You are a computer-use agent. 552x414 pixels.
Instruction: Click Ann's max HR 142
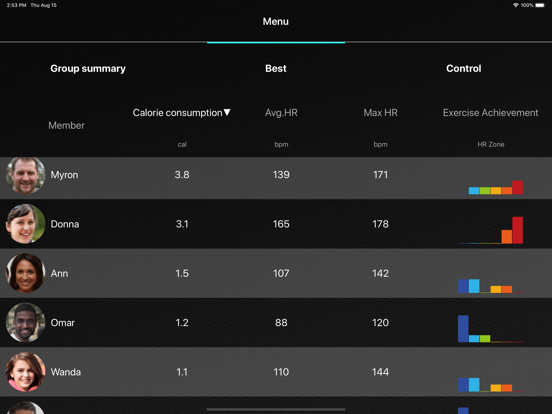pyautogui.click(x=380, y=274)
